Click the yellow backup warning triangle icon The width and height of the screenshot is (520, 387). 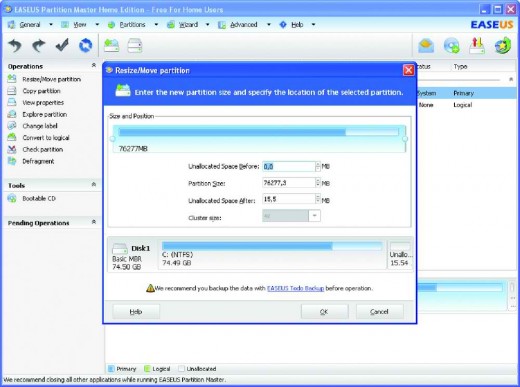(x=150, y=288)
